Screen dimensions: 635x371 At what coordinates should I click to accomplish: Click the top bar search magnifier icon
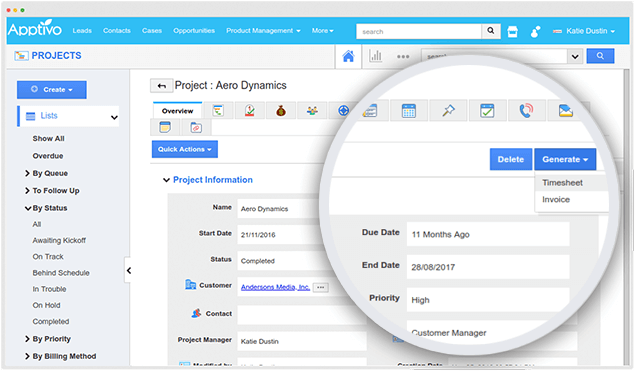click(x=490, y=31)
